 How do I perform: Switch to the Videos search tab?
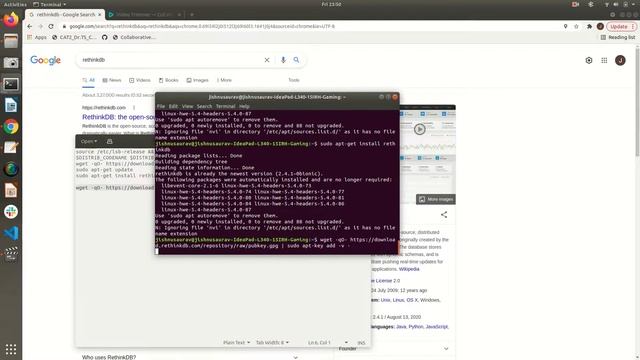point(140,80)
